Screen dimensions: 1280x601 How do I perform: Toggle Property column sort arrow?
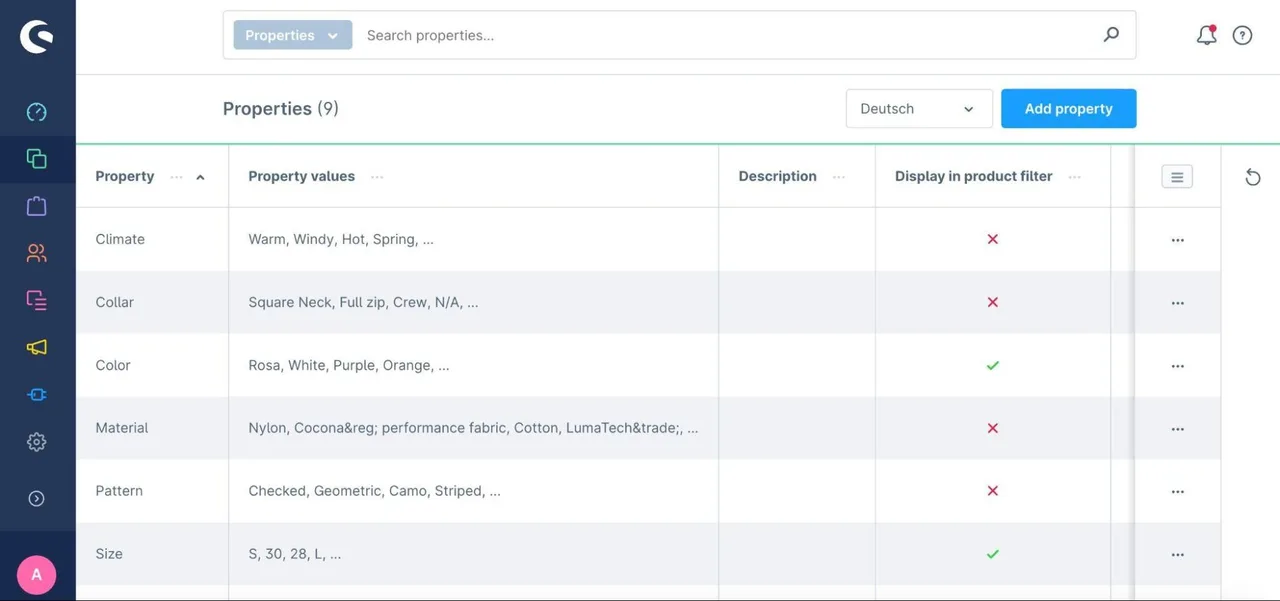(x=201, y=177)
